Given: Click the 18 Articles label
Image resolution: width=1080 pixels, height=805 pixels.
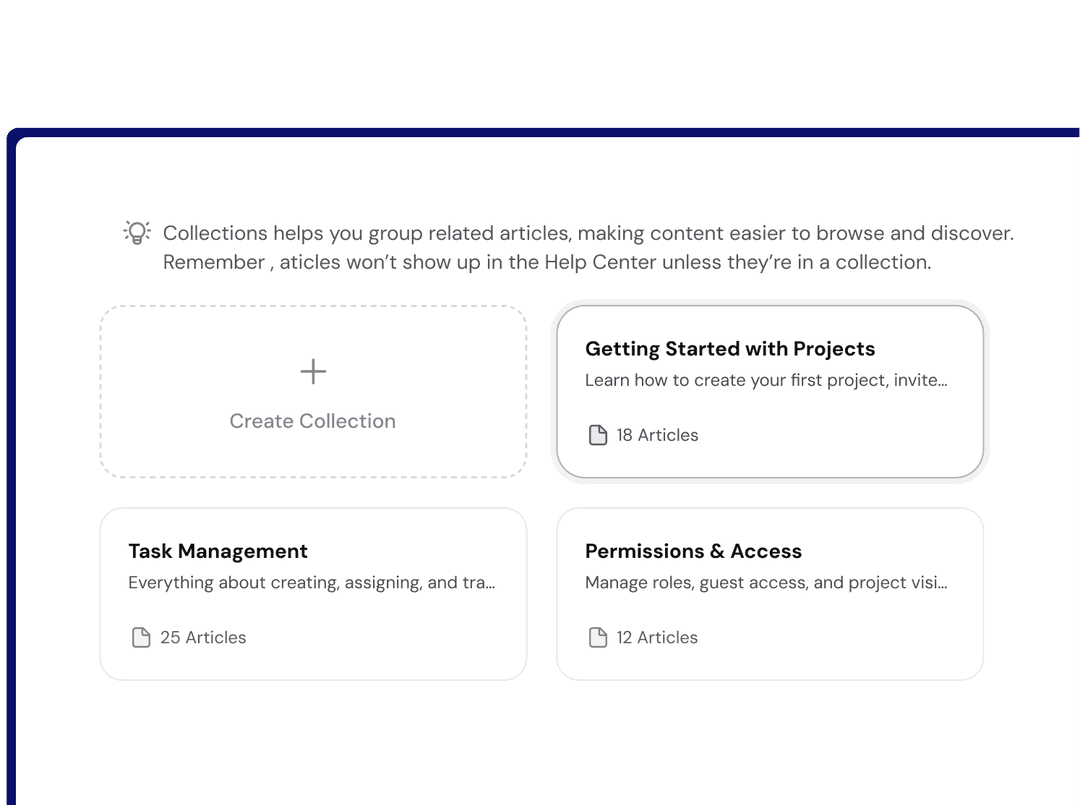Looking at the screenshot, I should point(656,435).
